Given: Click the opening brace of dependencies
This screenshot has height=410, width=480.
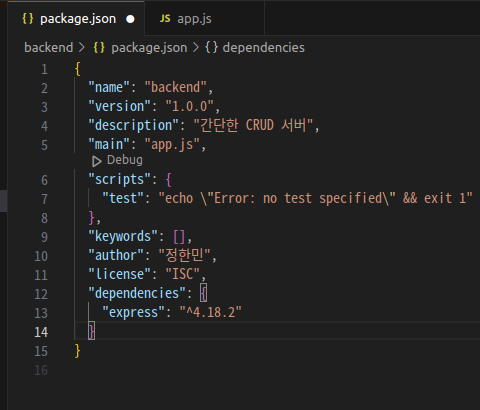Looking at the screenshot, I should coord(203,293).
